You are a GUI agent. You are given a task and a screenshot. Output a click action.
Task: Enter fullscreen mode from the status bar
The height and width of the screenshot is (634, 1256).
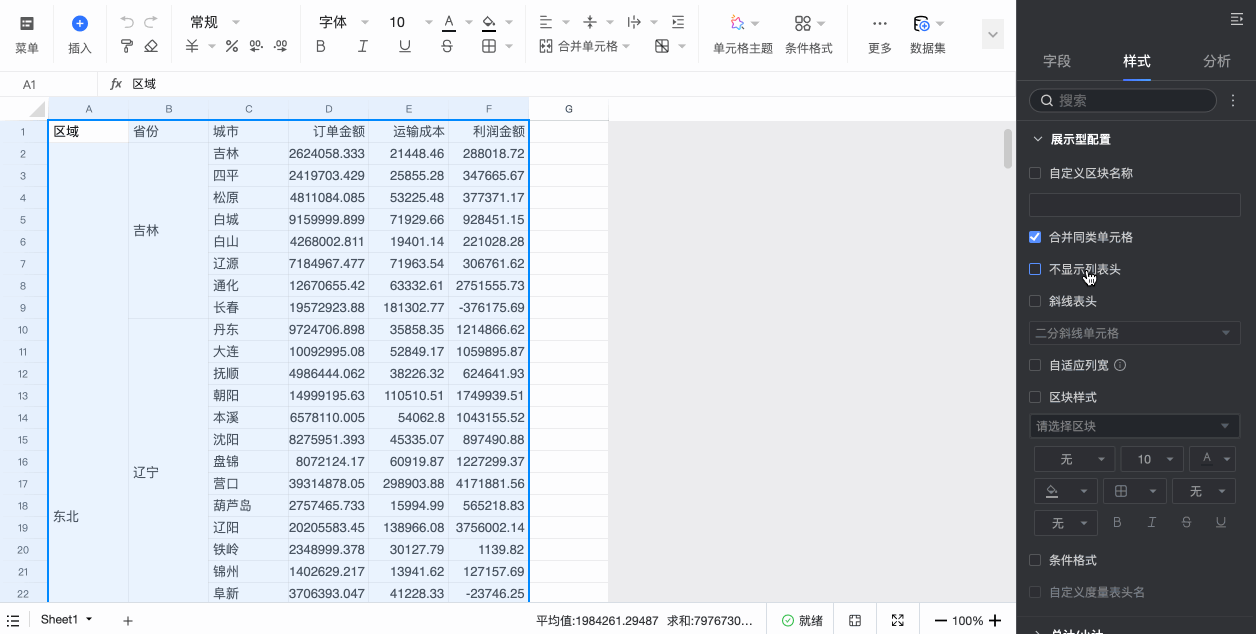pos(897,621)
